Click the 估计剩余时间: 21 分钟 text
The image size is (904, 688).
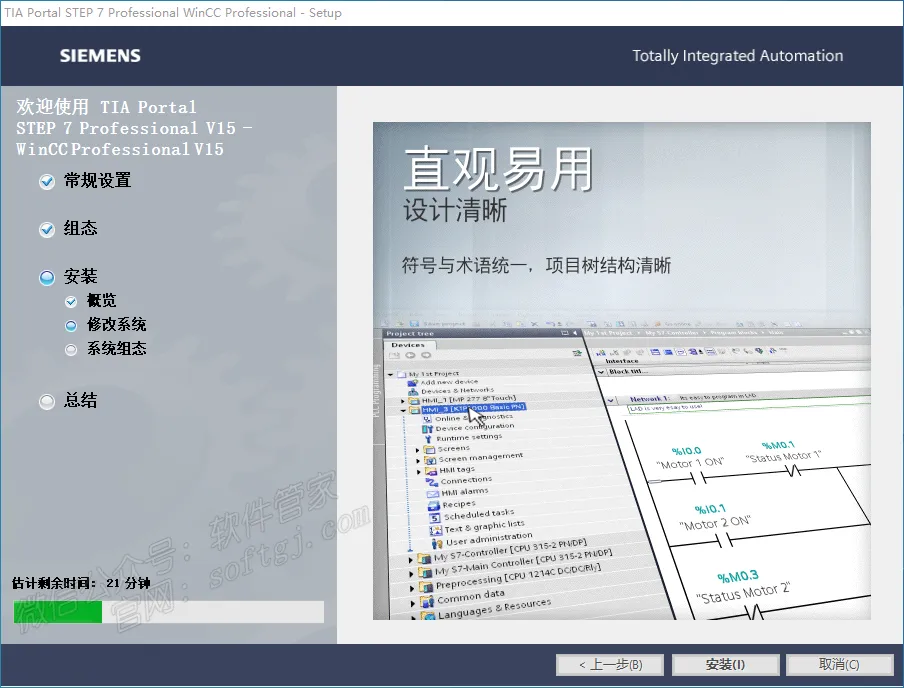pos(81,583)
